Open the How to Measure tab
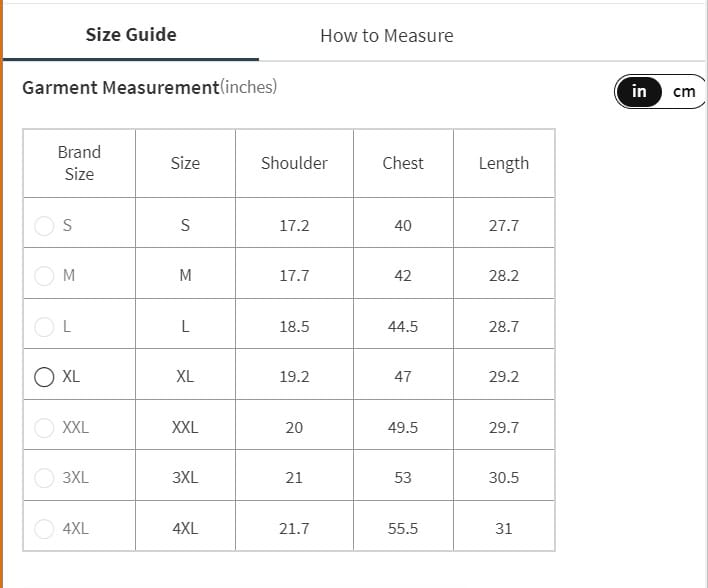Viewport: 708px width, 588px height. pos(386,36)
